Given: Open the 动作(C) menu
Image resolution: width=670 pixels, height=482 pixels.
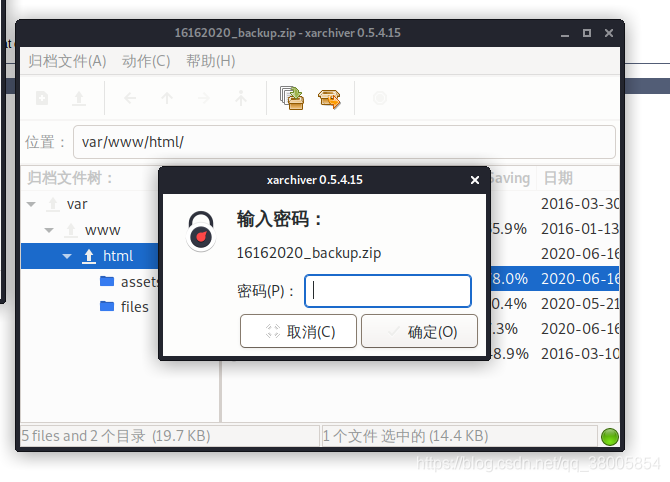Looking at the screenshot, I should (x=146, y=61).
